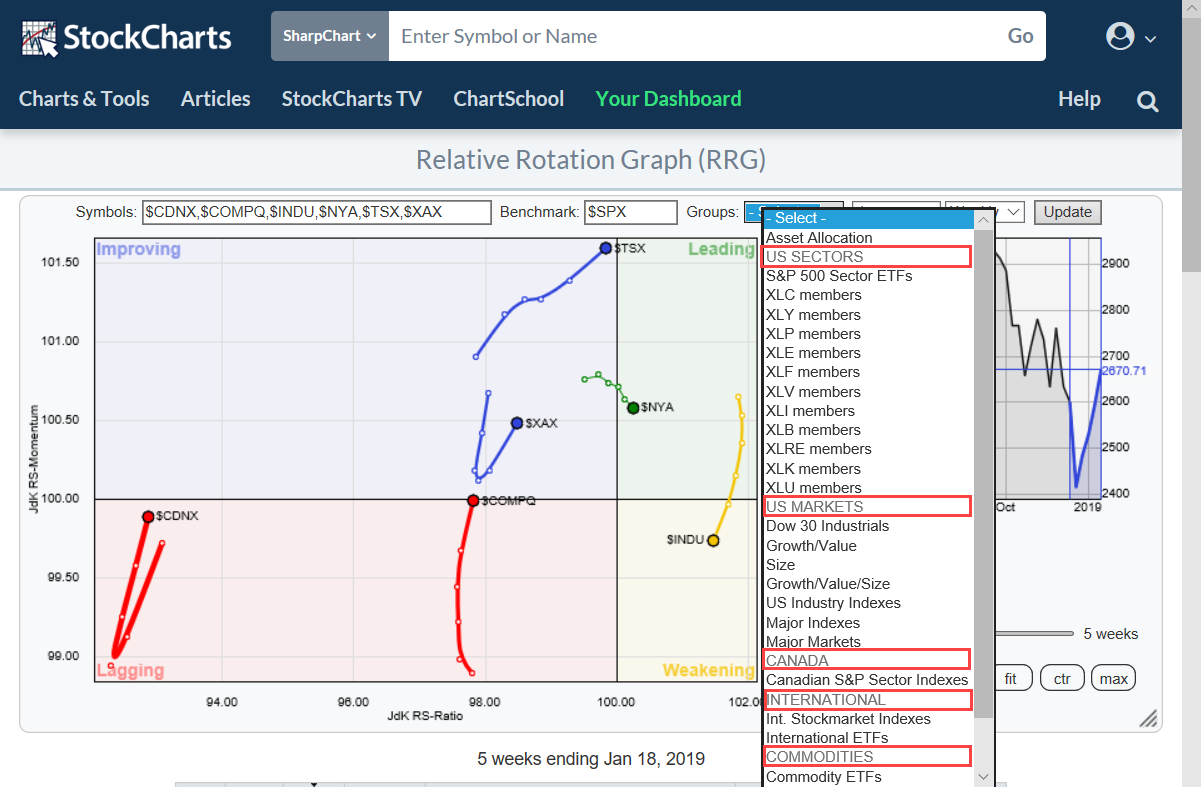Click the max button
1201x787 pixels.
pos(1113,679)
